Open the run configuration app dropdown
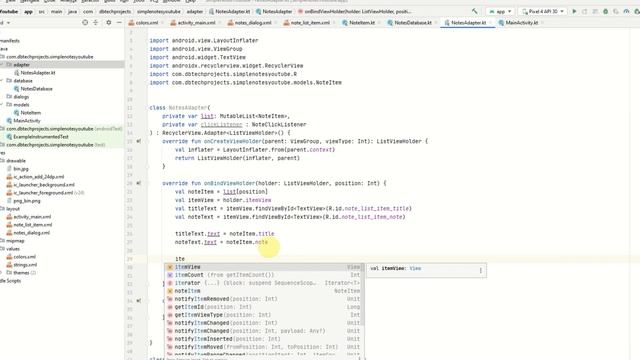The height and width of the screenshot is (360, 640). pos(500,11)
